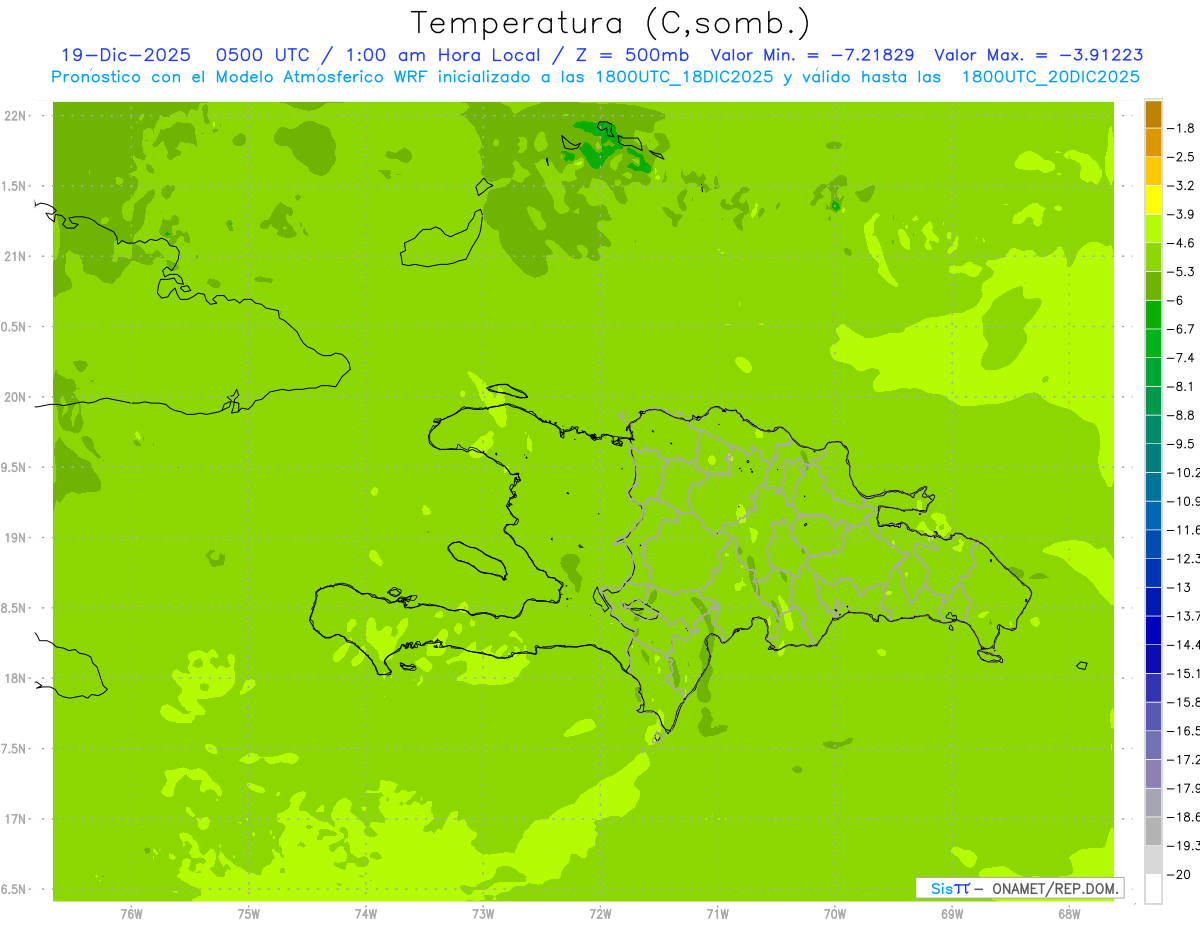Click the 21N latitude axis label
1200x927 pixels.
point(16,256)
